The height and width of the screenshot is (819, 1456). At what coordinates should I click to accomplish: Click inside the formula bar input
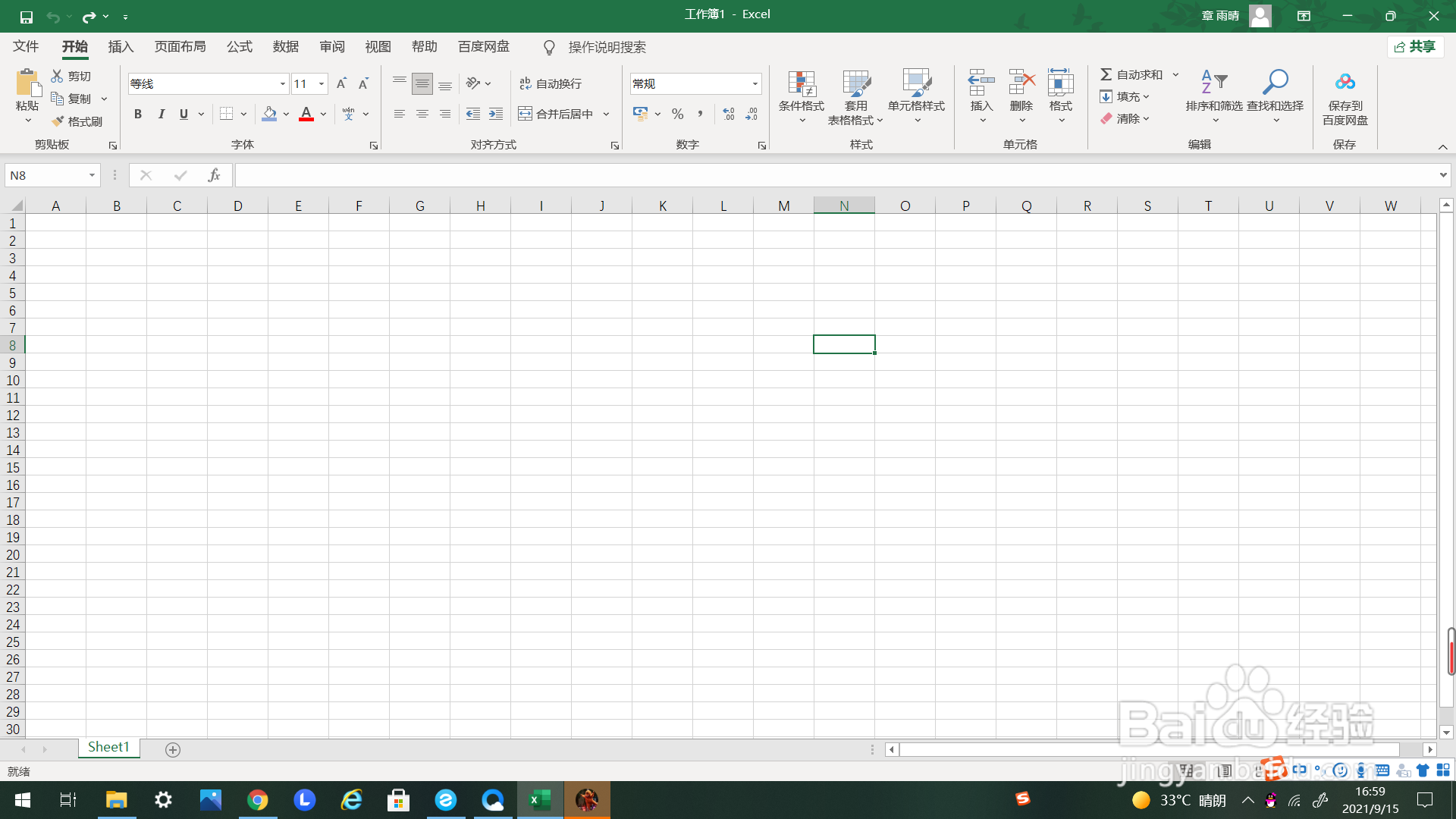point(834,175)
